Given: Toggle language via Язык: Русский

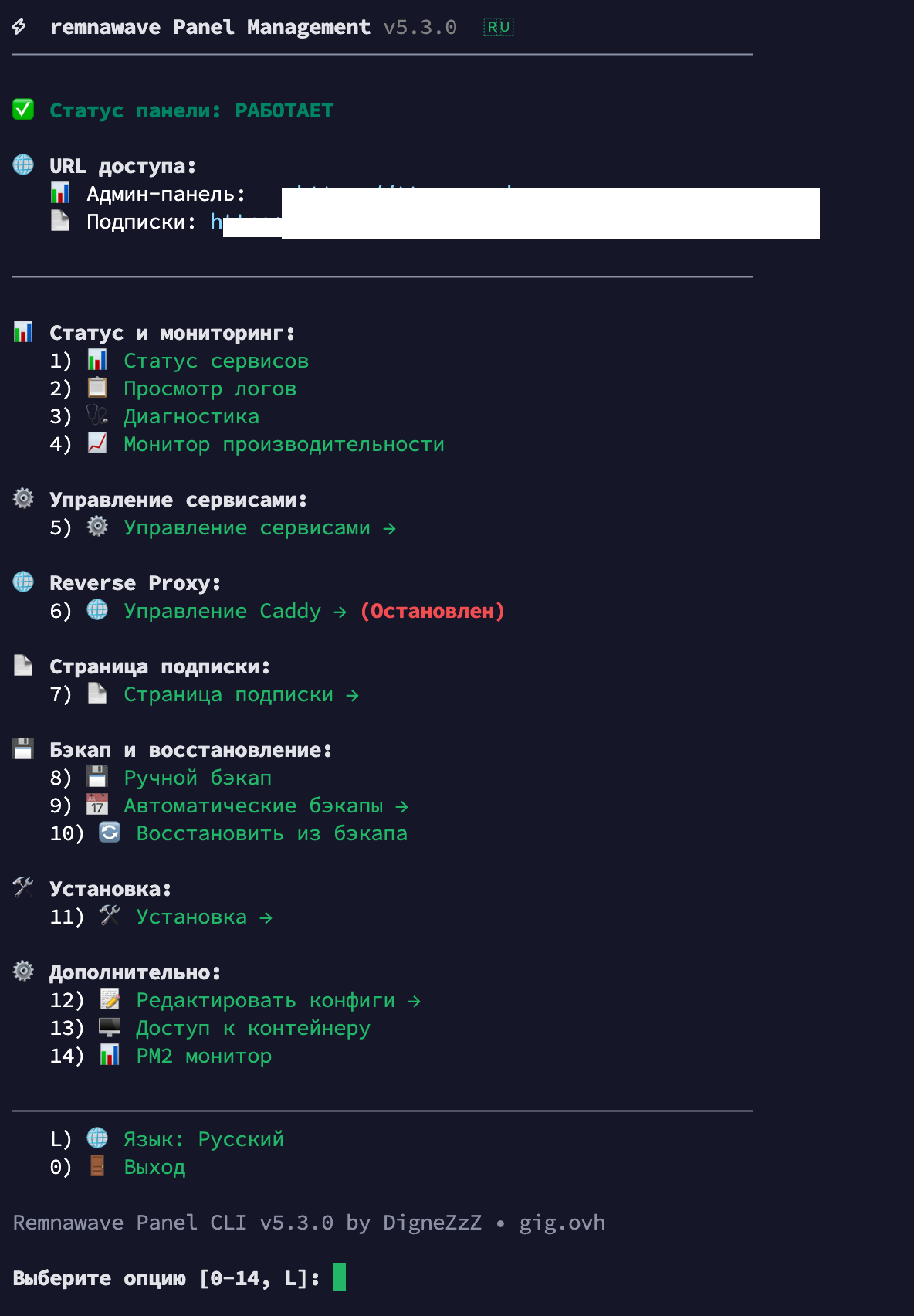Looking at the screenshot, I should tap(204, 1139).
